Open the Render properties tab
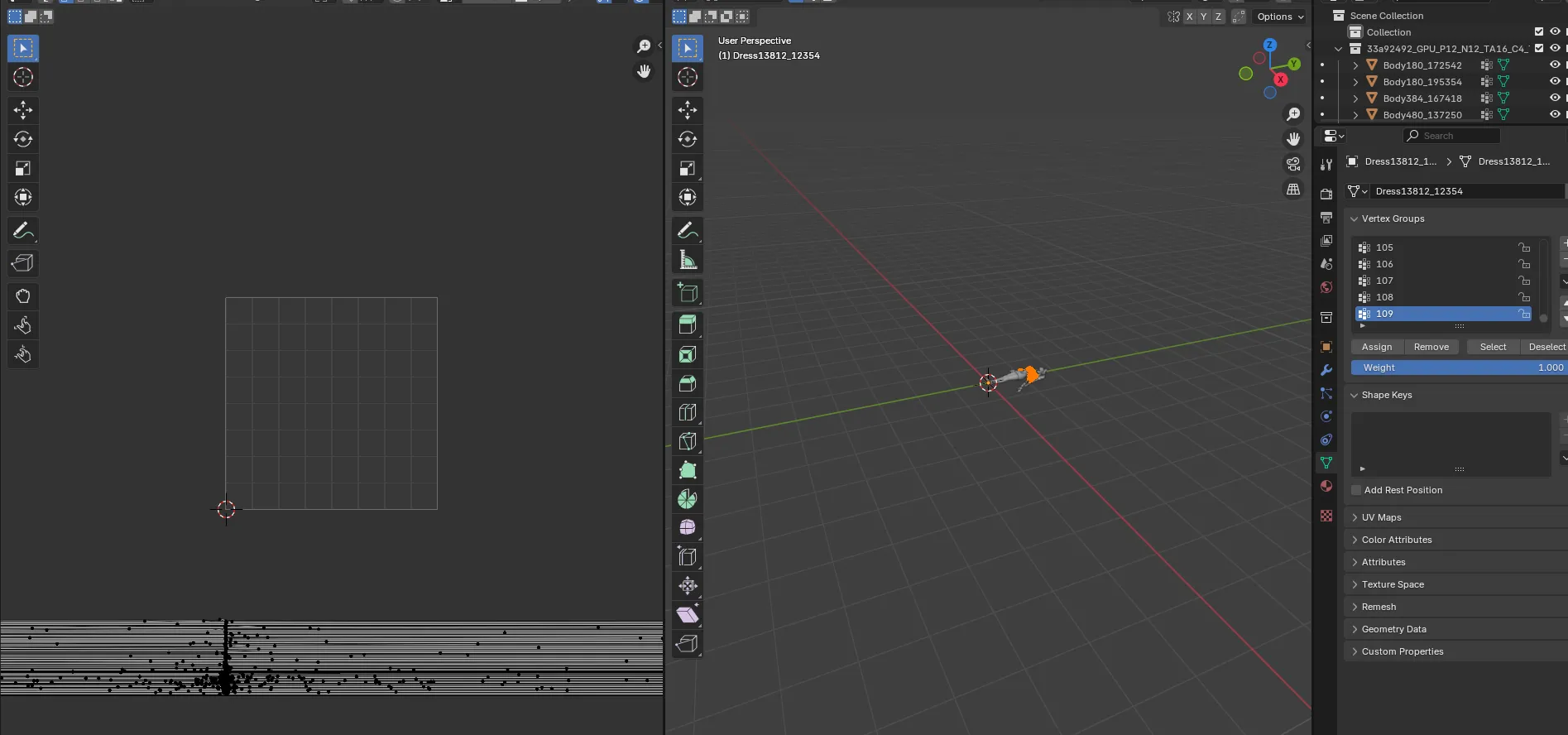 [1326, 194]
